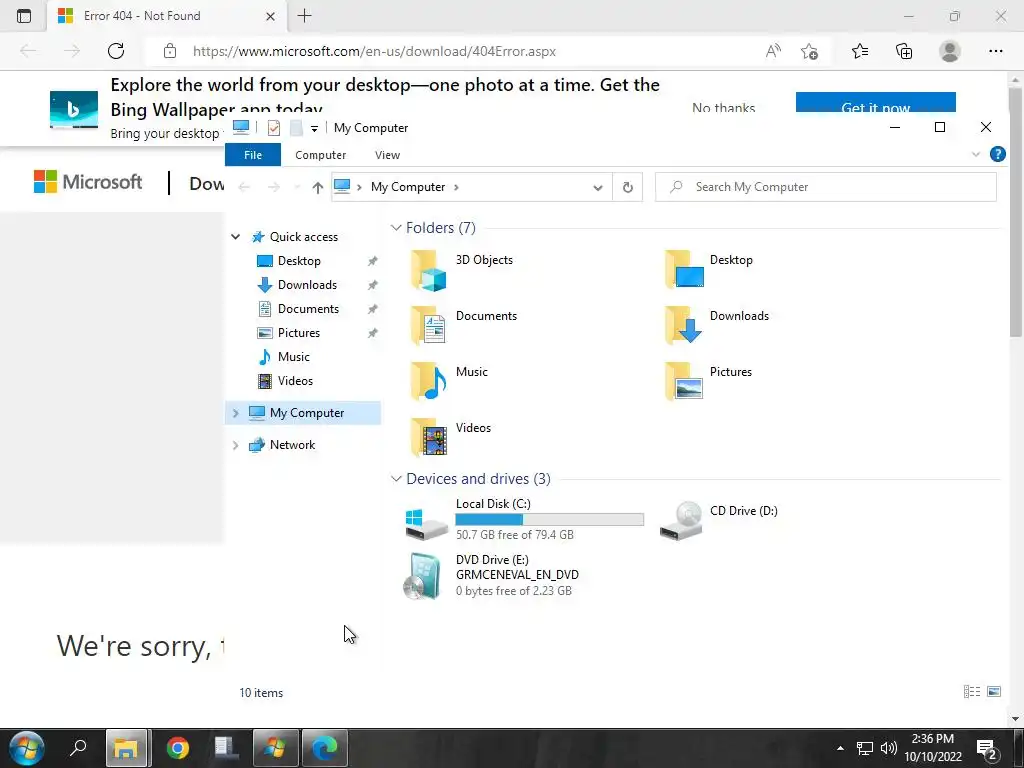Image resolution: width=1024 pixels, height=768 pixels.
Task: Select Videos under Quick access
Action: click(x=295, y=381)
